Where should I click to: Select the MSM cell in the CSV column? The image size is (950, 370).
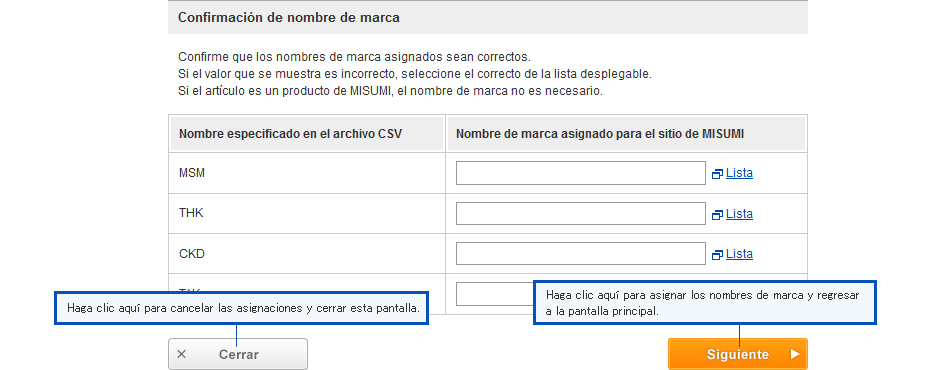[x=307, y=173]
